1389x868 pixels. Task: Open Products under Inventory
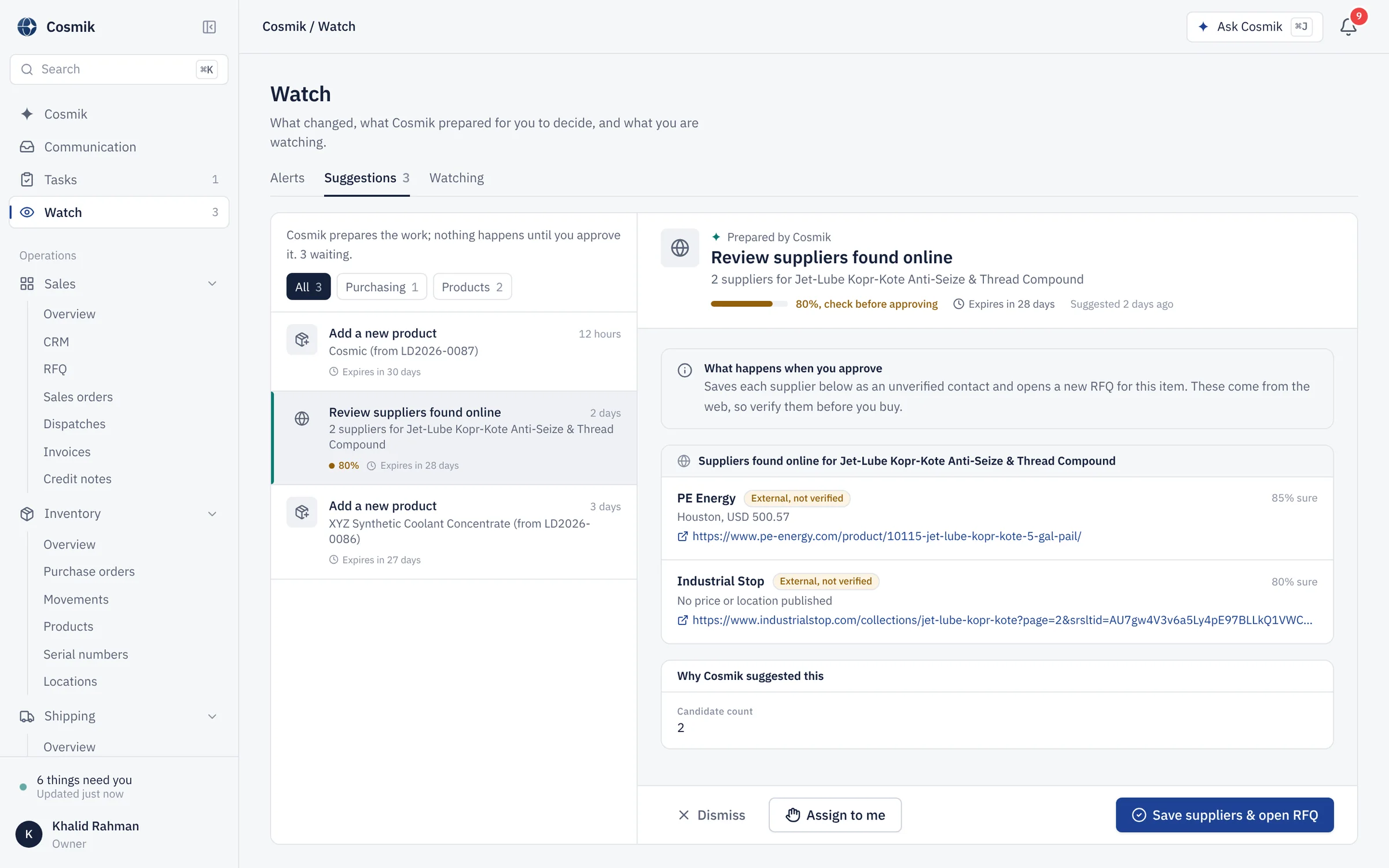point(68,627)
